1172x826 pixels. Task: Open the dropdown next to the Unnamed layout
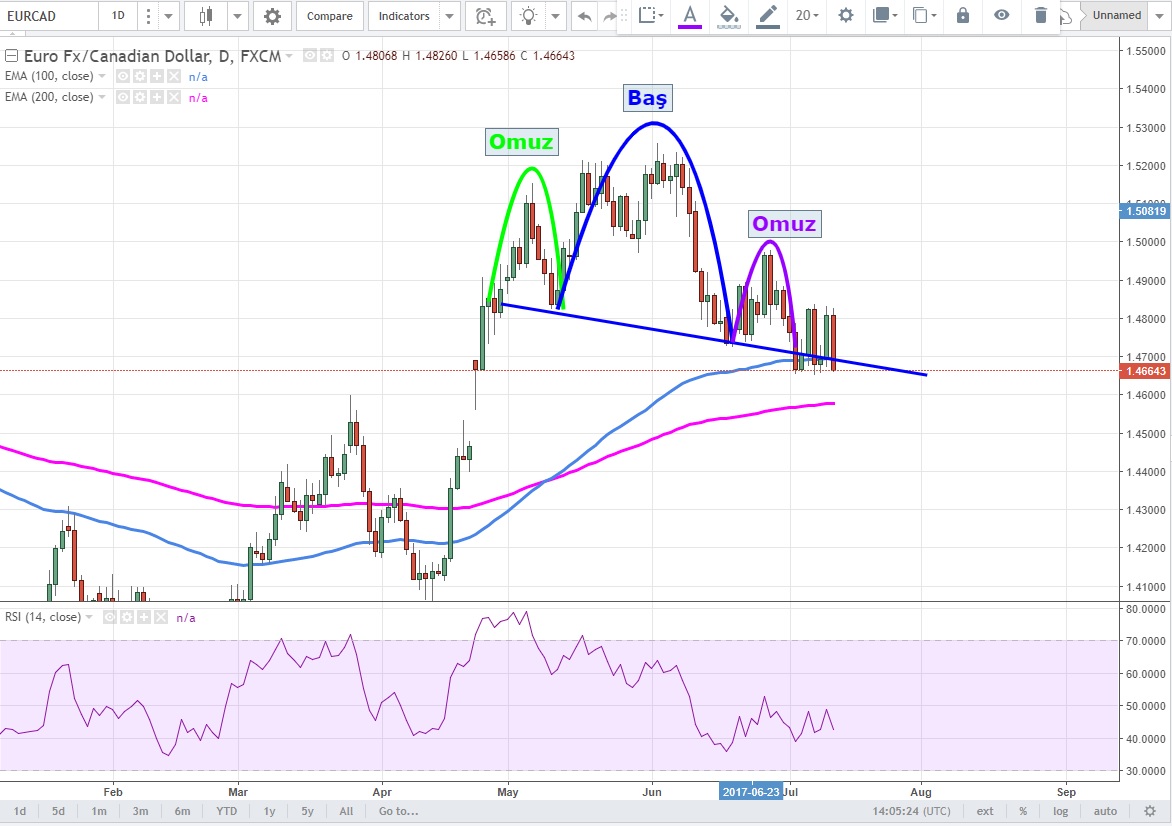click(1160, 16)
